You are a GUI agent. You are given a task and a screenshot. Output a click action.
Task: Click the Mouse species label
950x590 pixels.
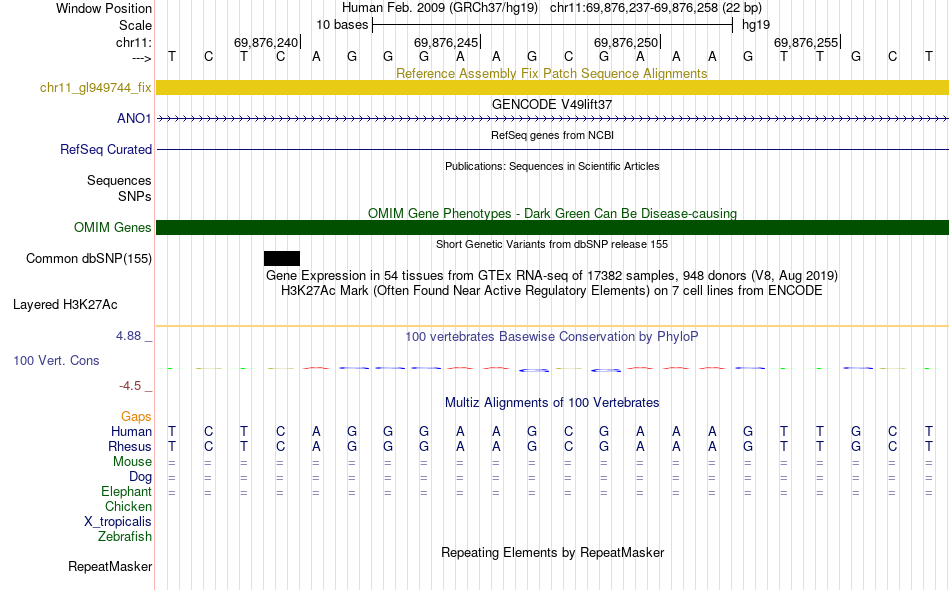click(132, 462)
